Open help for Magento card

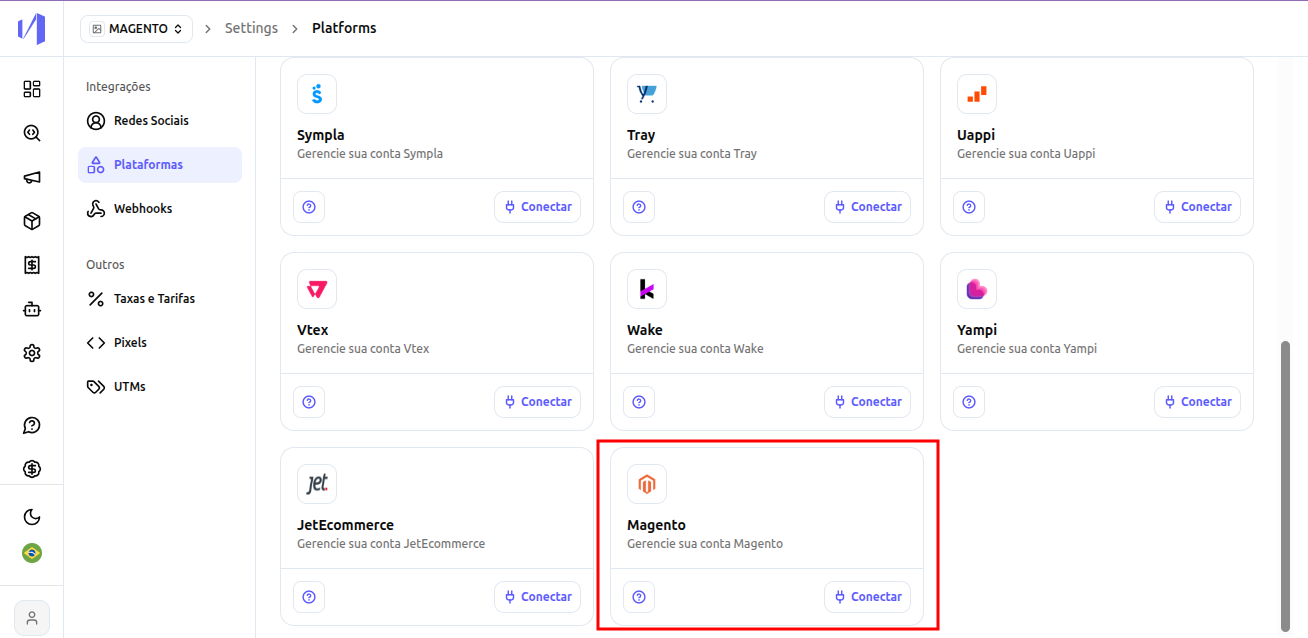coord(639,597)
